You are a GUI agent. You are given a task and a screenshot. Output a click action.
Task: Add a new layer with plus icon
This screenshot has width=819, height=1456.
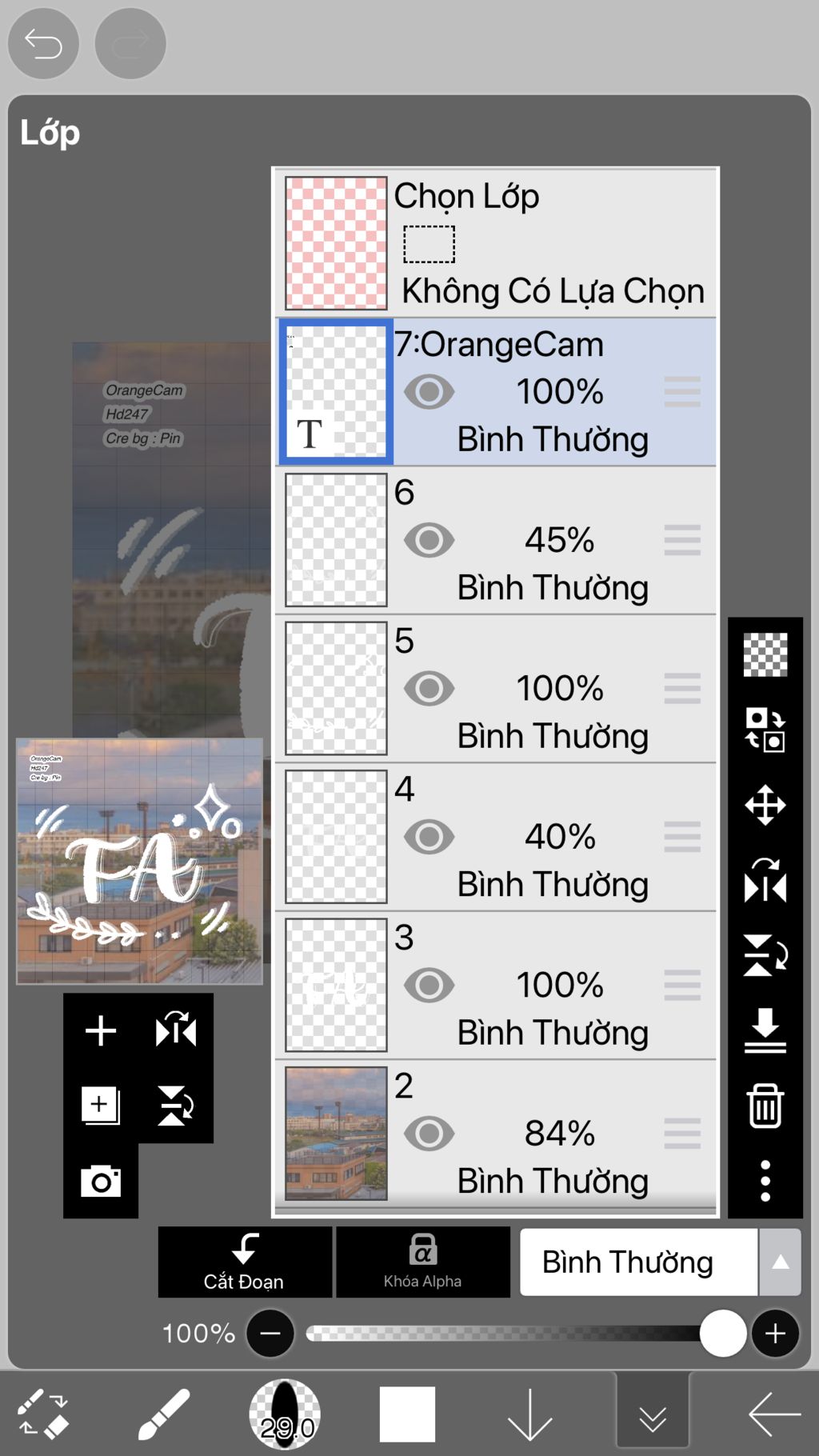101,1030
